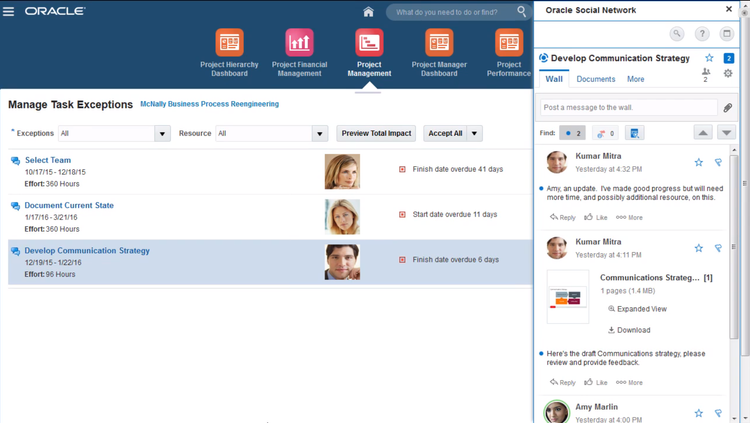Click the unread count badge showing 2
The height and width of the screenshot is (423, 750).
click(728, 58)
